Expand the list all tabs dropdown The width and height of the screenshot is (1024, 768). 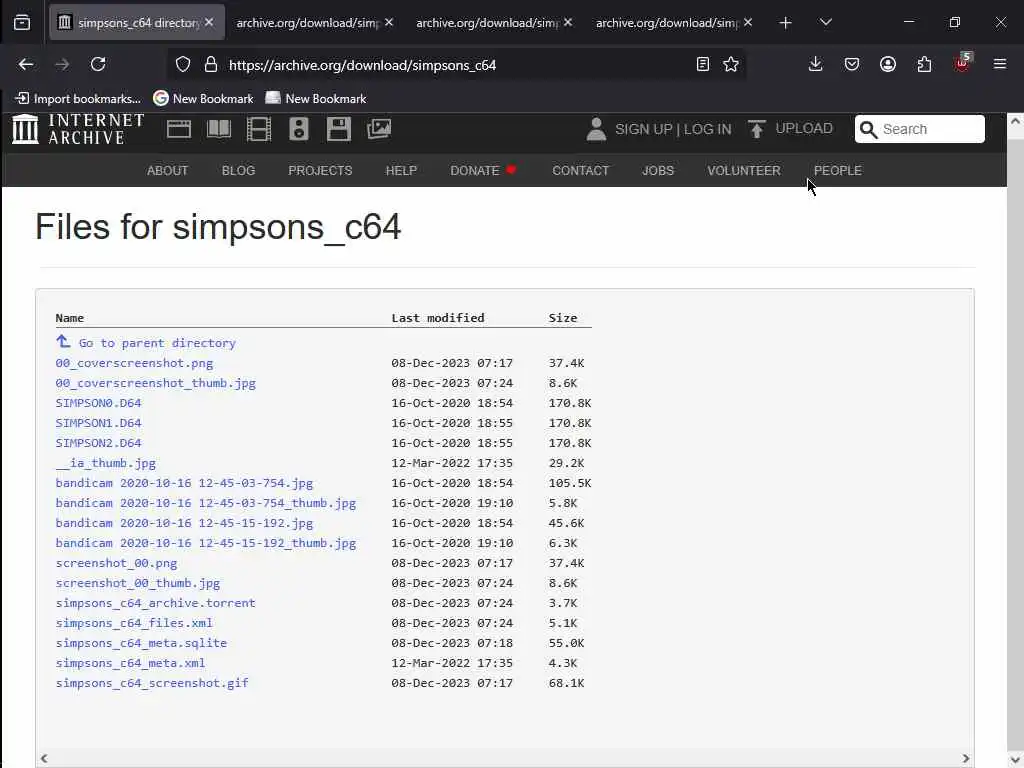(825, 22)
